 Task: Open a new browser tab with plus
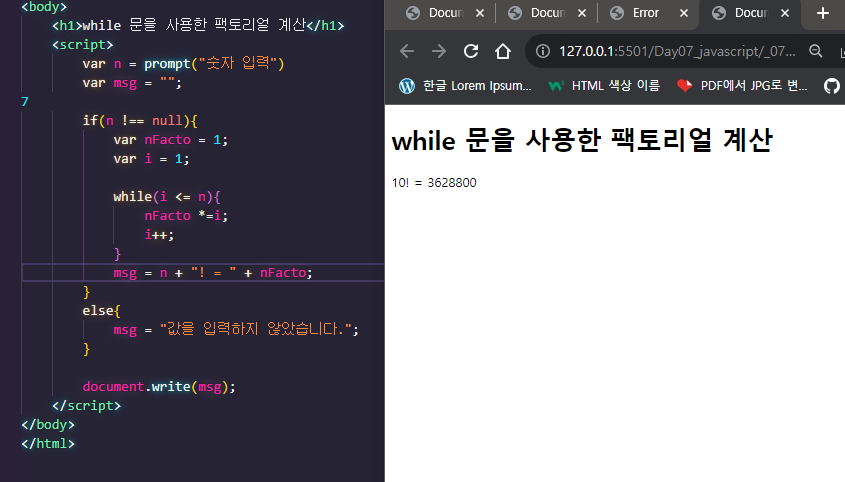coord(822,13)
